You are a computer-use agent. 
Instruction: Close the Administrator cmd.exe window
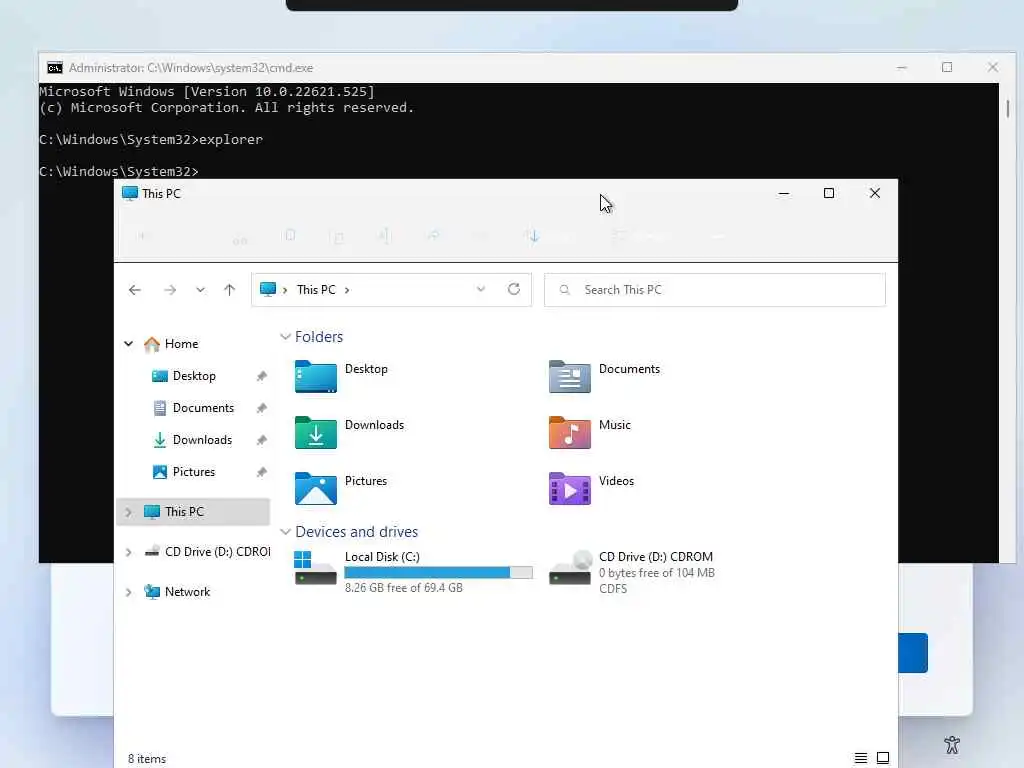tap(993, 67)
